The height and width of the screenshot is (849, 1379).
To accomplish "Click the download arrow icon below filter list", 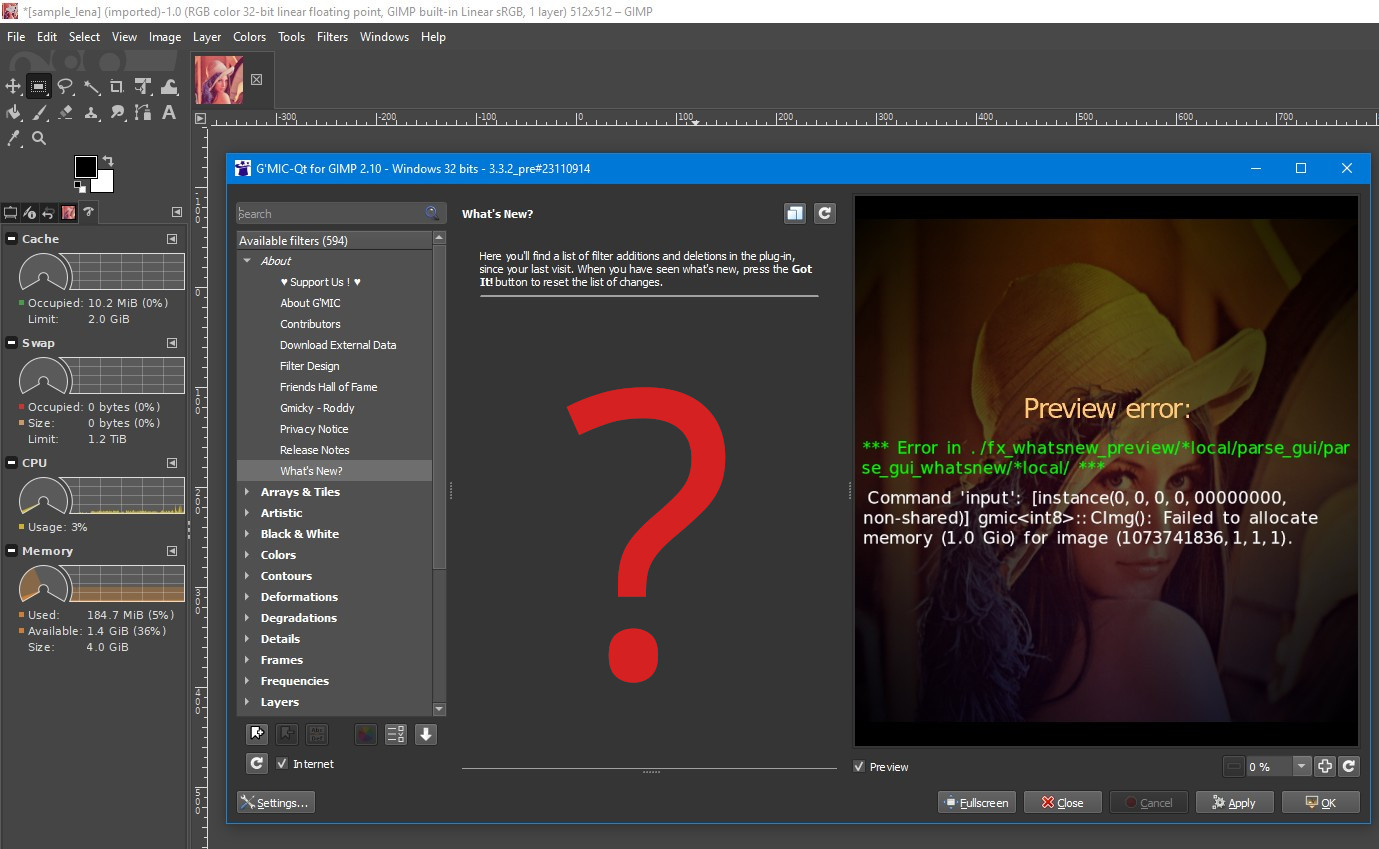I will click(x=426, y=734).
